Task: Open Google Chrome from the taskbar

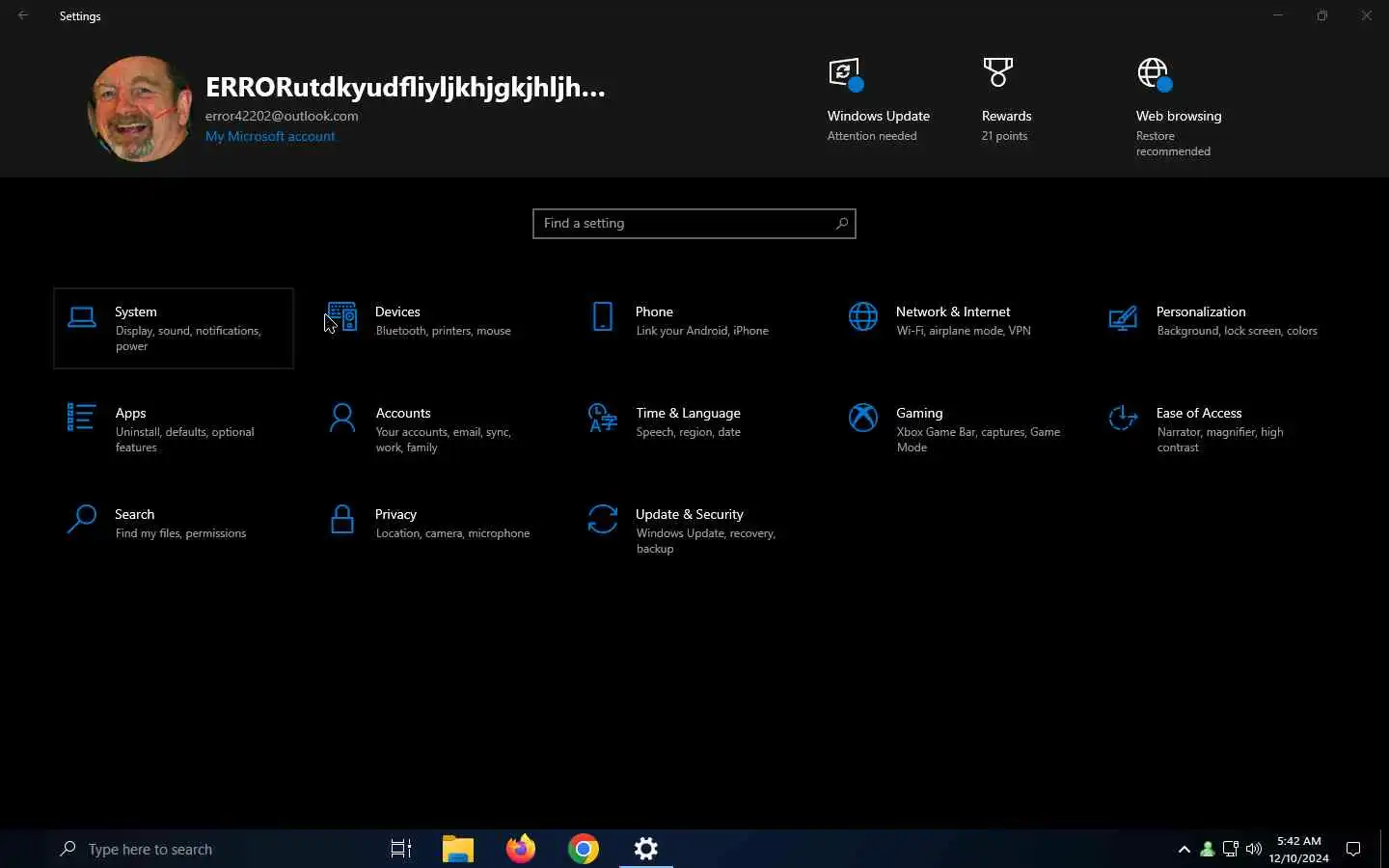Action: tap(584, 849)
